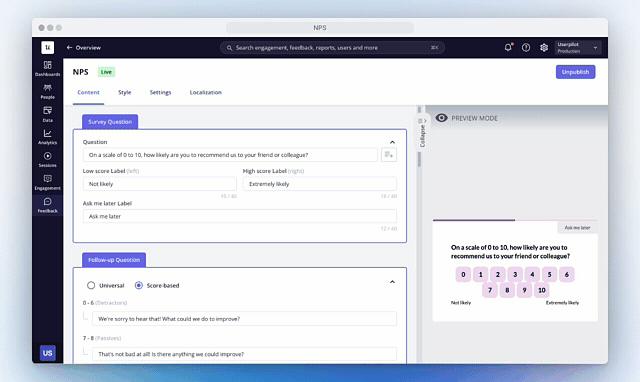This screenshot has width=640, height=382.
Task: Edit the High score Label field
Action: click(320, 184)
